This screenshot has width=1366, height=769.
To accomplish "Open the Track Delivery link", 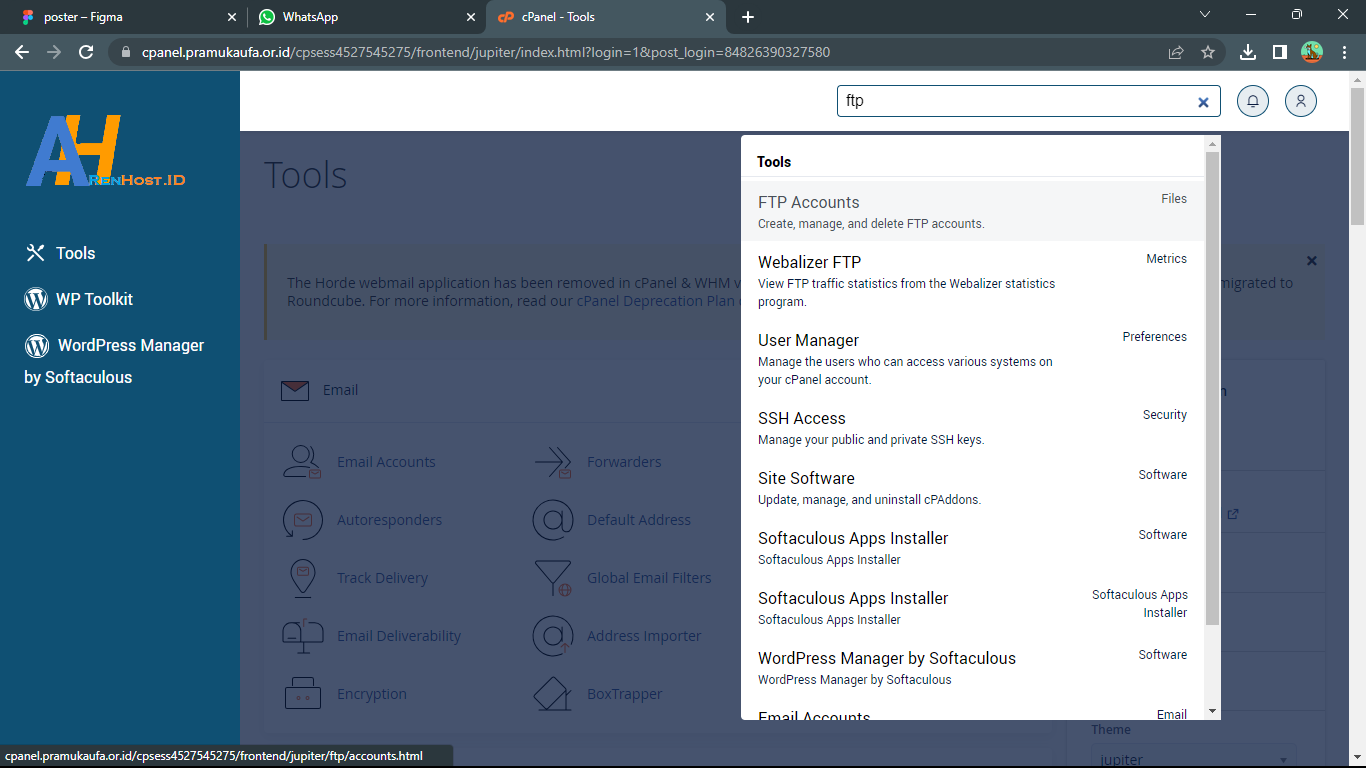I will [382, 578].
